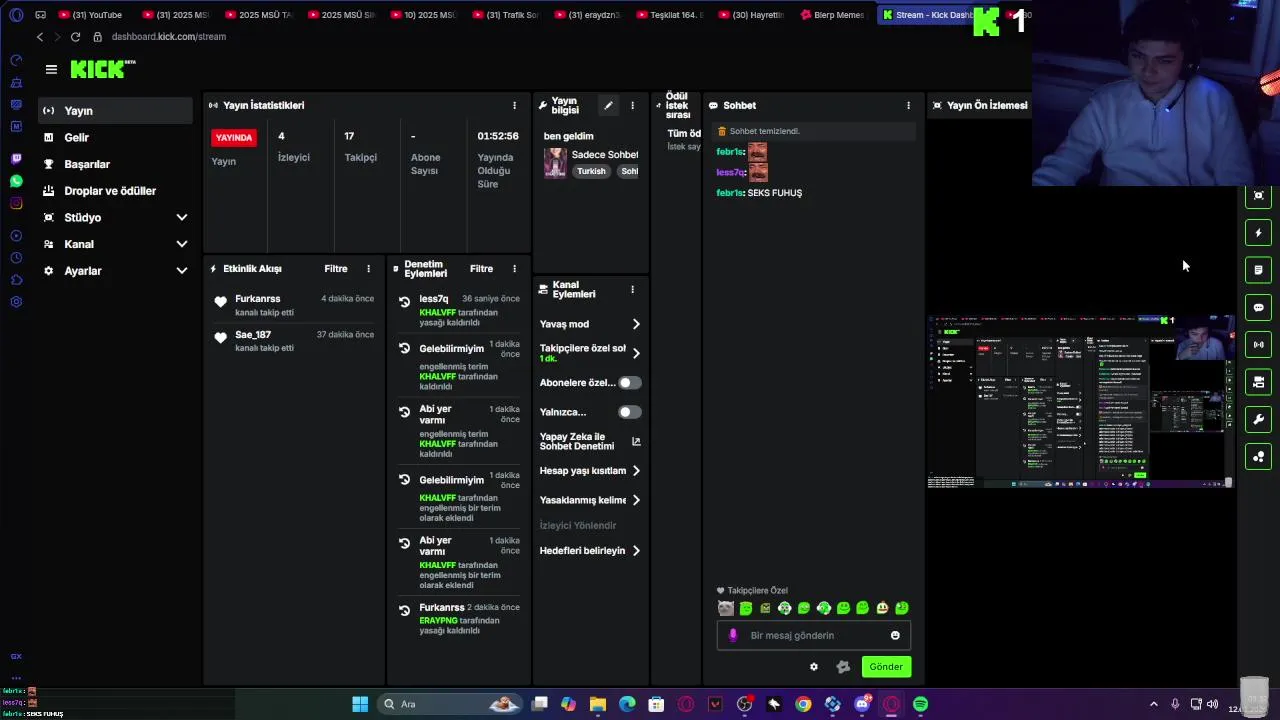Switch to the Blerp Memes browser tab
1280x720 pixels.
(x=832, y=15)
